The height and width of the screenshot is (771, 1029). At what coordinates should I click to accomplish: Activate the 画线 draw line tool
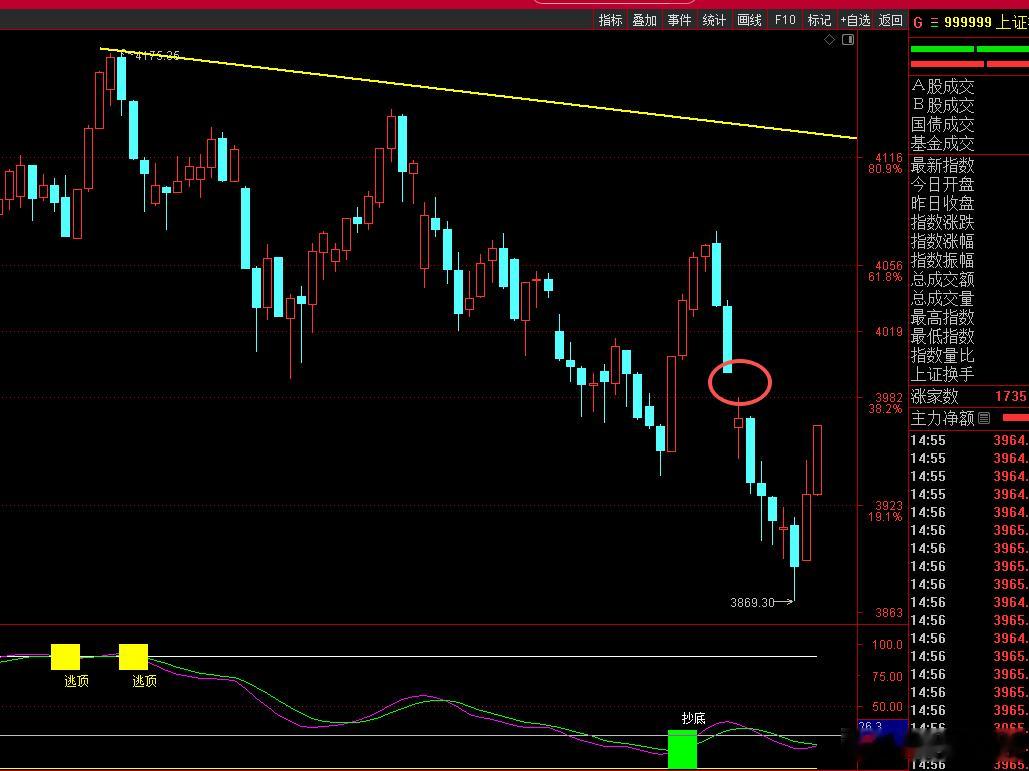tap(749, 20)
